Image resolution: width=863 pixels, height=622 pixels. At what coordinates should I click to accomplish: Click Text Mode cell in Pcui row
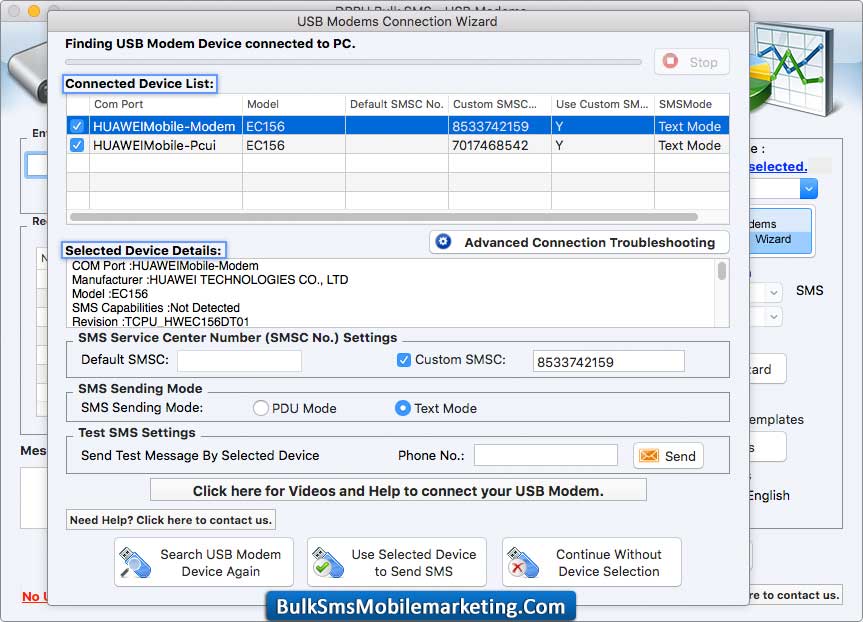690,145
